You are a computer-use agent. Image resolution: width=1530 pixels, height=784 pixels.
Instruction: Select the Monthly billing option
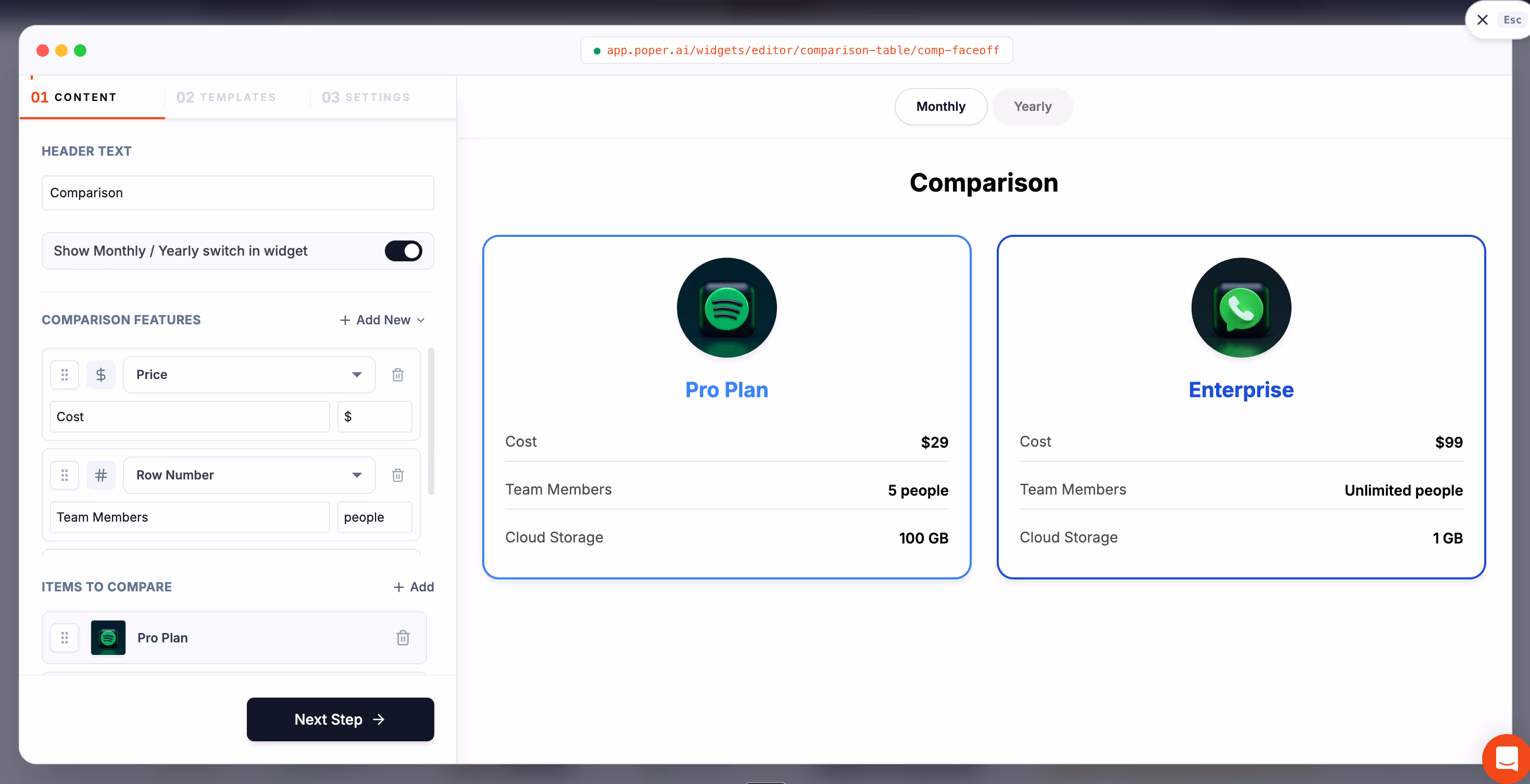(x=941, y=106)
